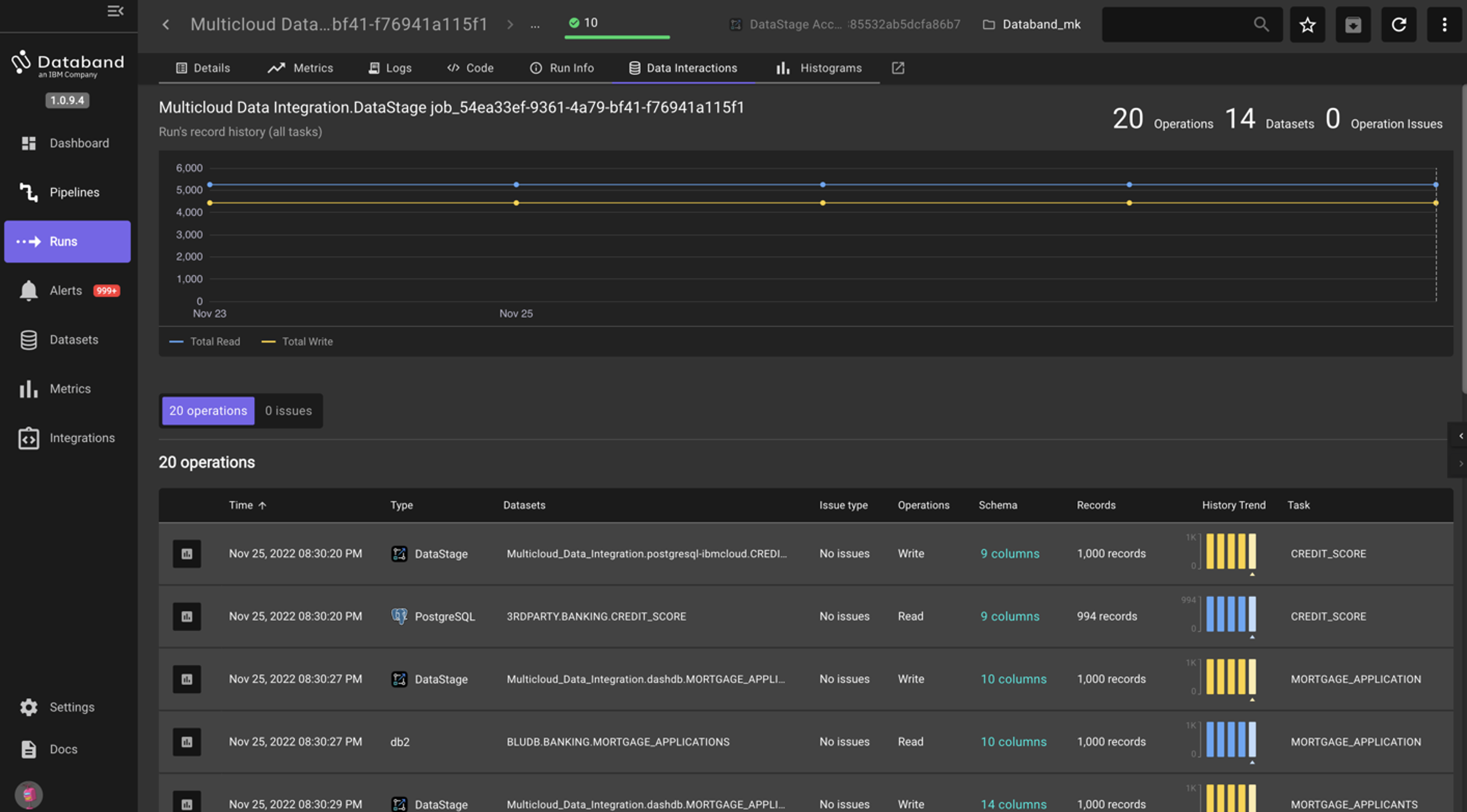Switch to the Histograms tab

coord(819,68)
